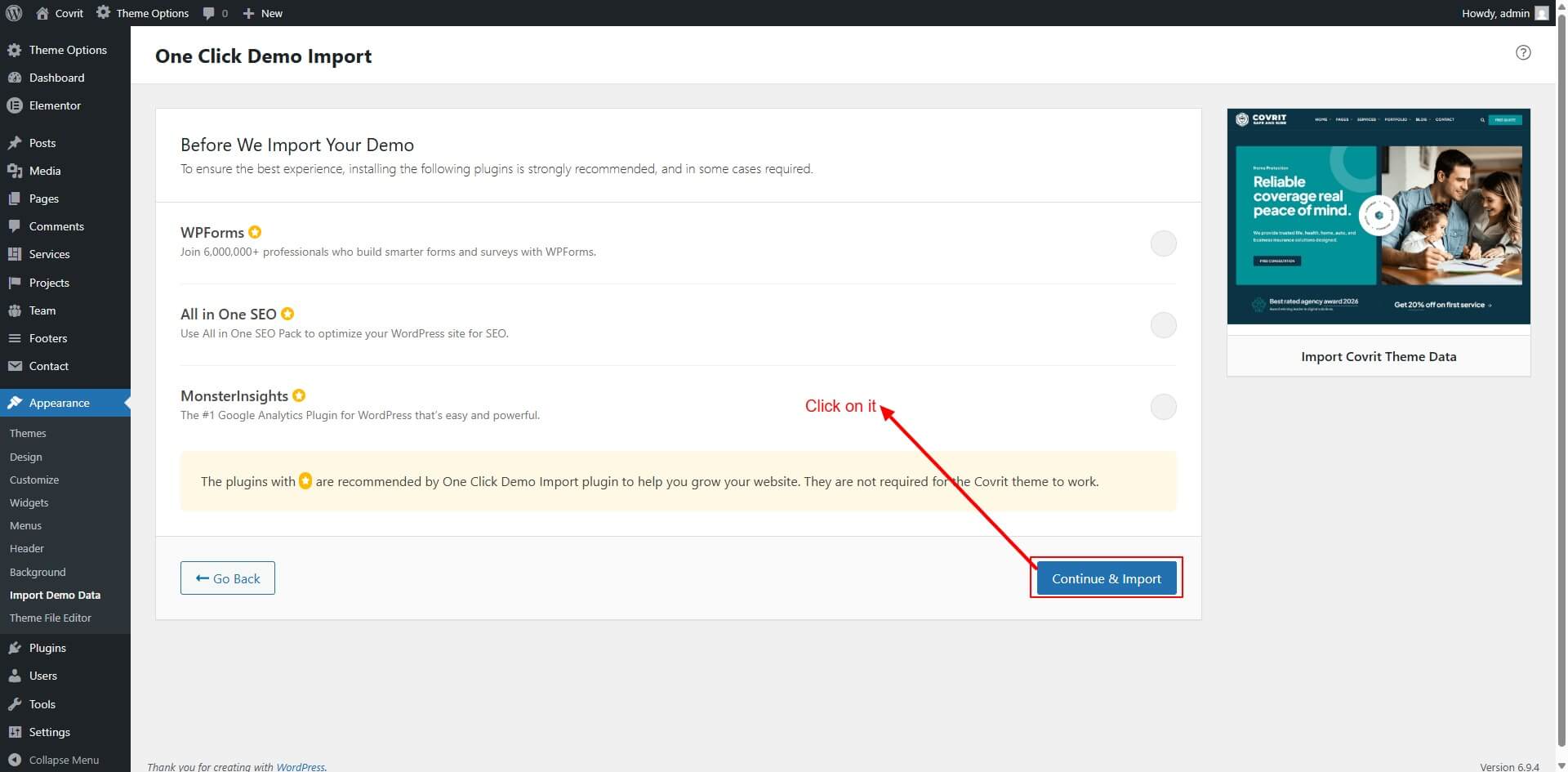Open Media library from sidebar
This screenshot has width=1568, height=772.
(x=45, y=171)
